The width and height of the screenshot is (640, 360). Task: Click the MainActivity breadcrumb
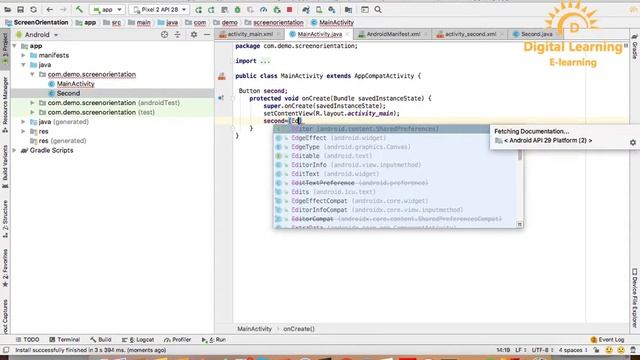336,22
